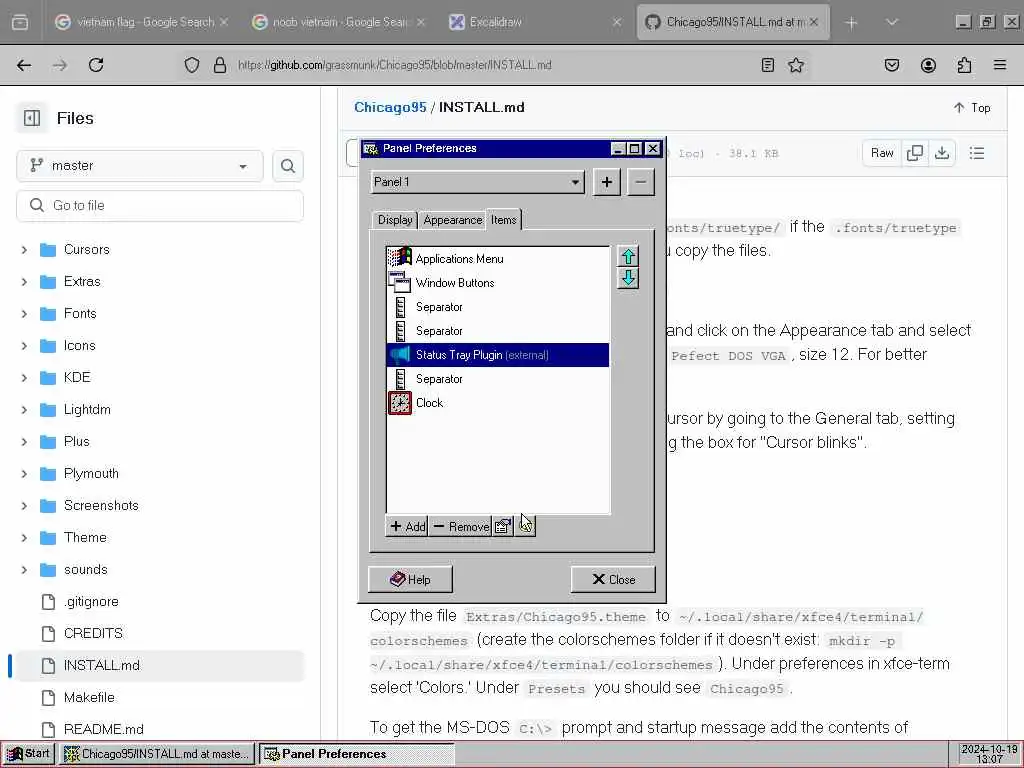This screenshot has height=768, width=1024.
Task: Open the CREDITS file
Action: pyautogui.click(x=93, y=633)
